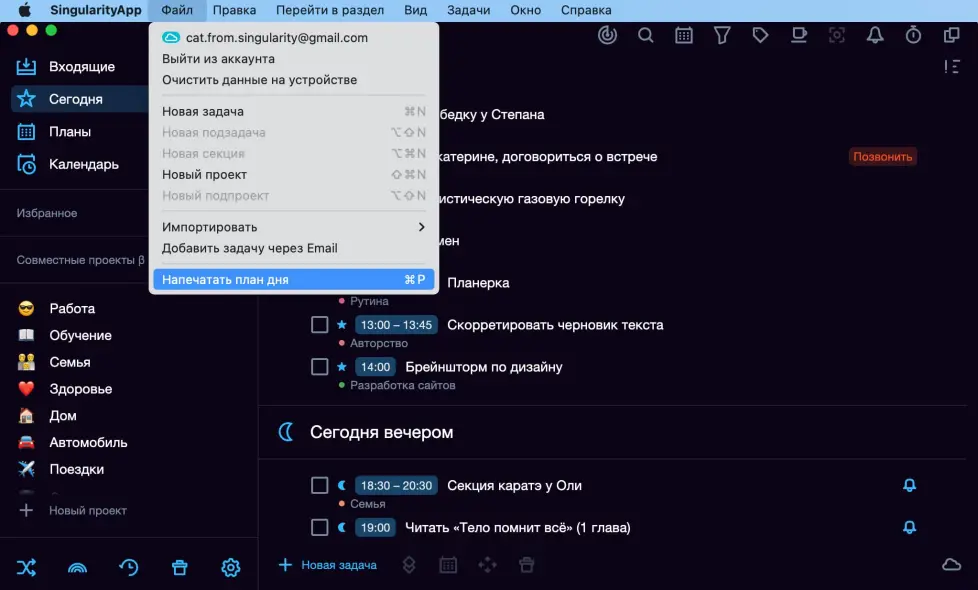Open search with the magnifier icon
Screen dimensions: 978x590
coord(645,34)
